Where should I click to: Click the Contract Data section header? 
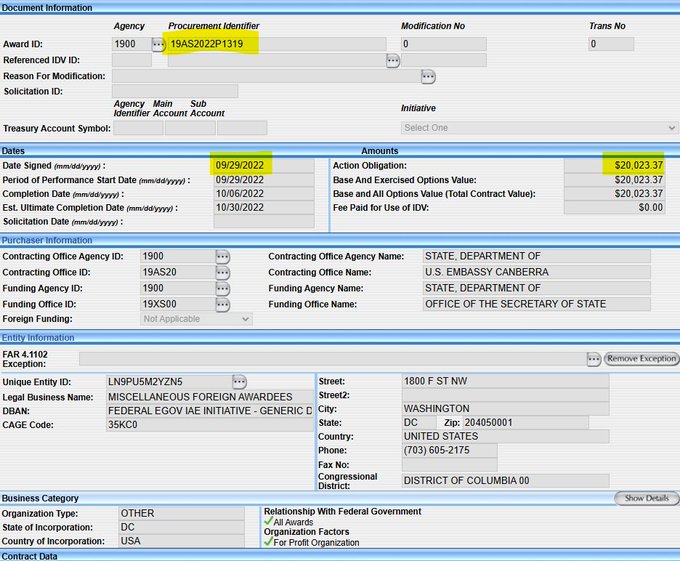point(30,555)
